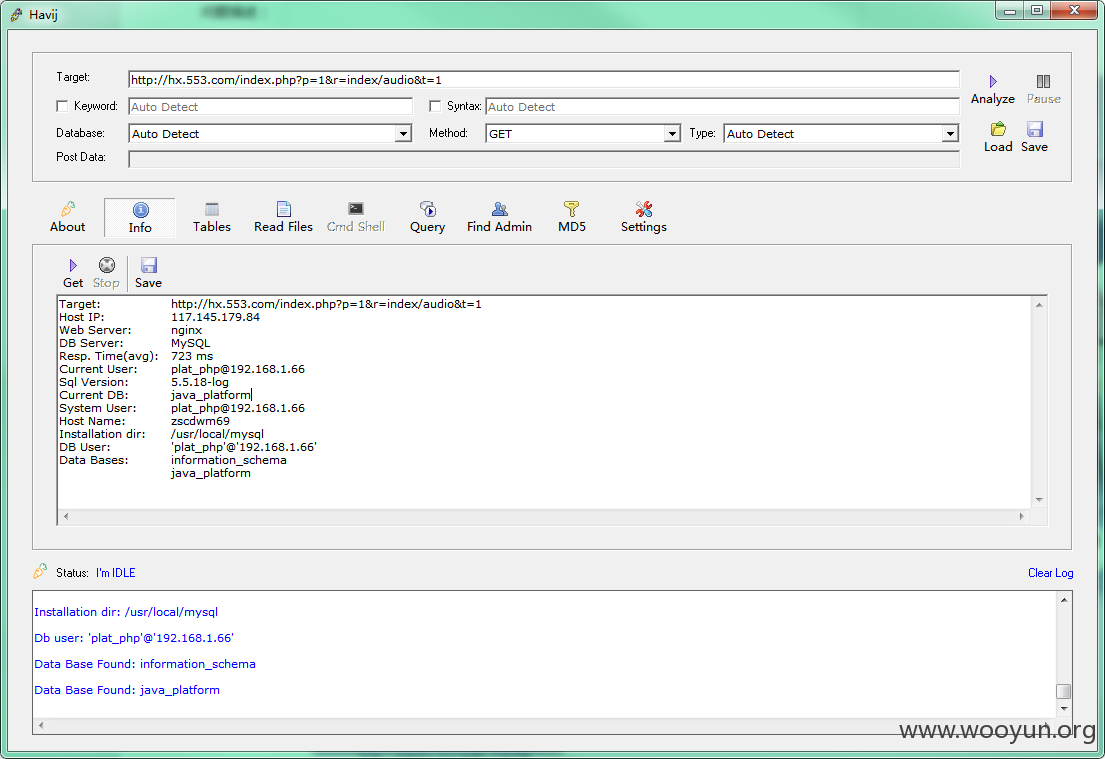Open the Find Admin tab
This screenshot has width=1105, height=759.
[x=499, y=217]
